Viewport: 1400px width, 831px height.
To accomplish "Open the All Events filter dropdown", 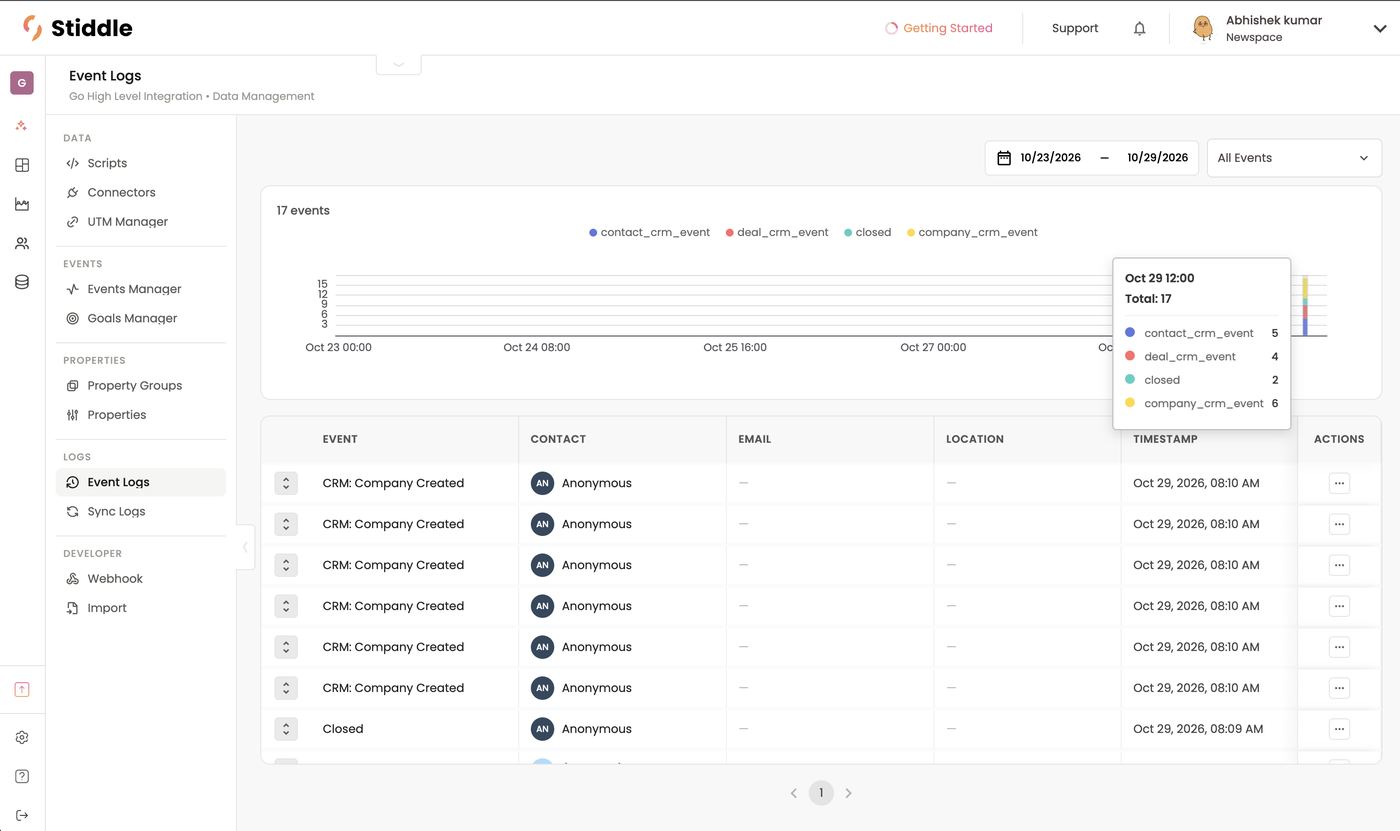I will [1294, 158].
